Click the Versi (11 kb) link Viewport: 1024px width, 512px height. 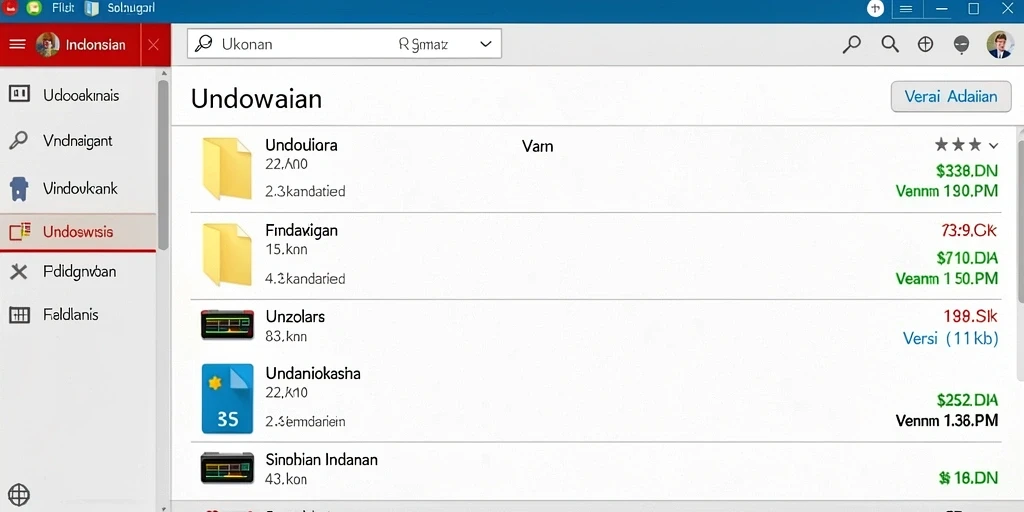[950, 338]
